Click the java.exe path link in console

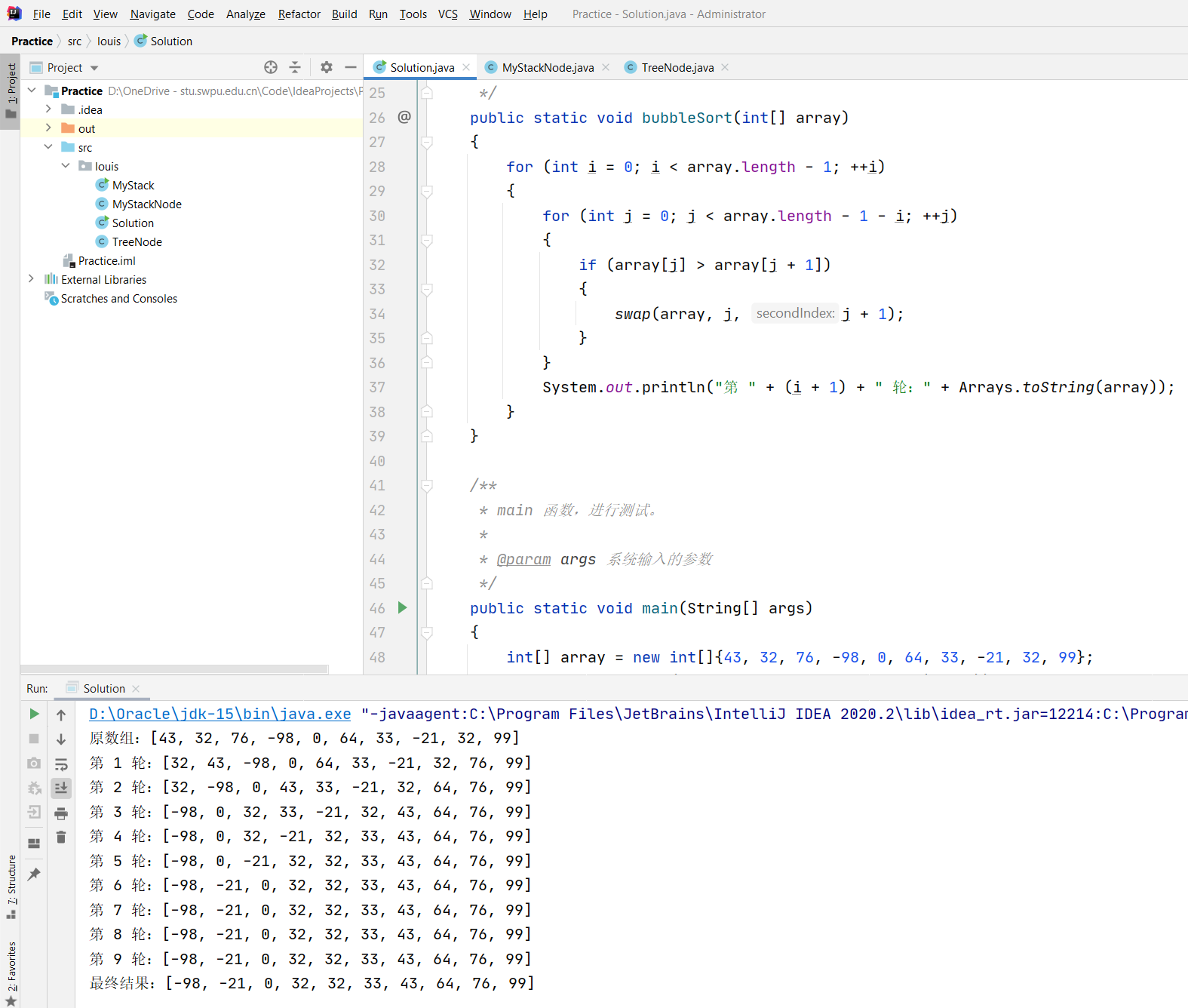pyautogui.click(x=220, y=714)
